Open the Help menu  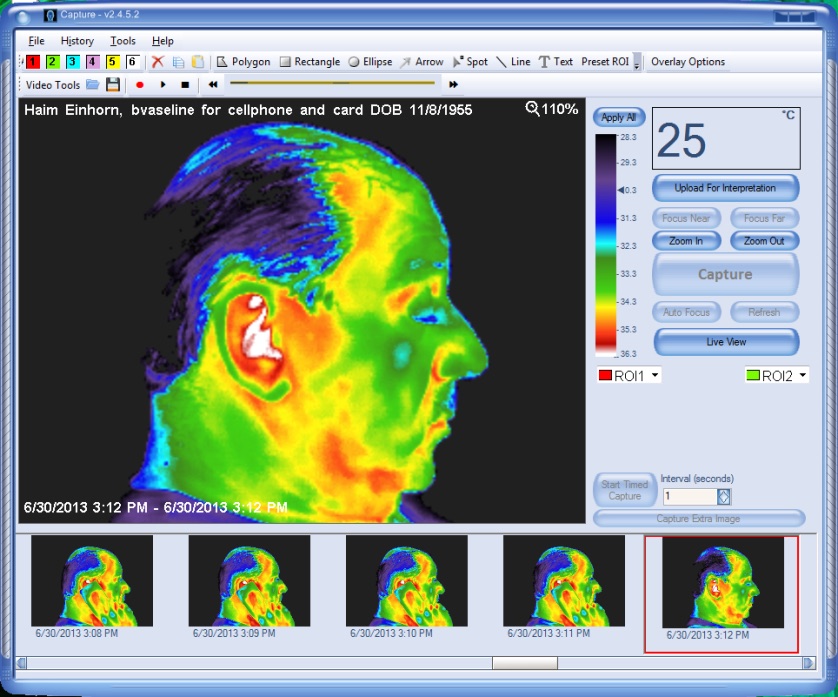162,41
